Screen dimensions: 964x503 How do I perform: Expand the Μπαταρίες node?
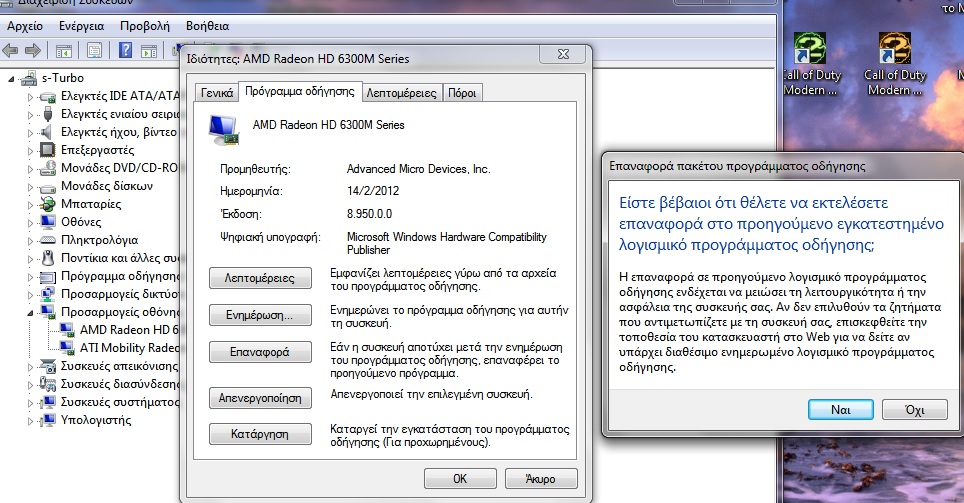pyautogui.click(x=30, y=204)
